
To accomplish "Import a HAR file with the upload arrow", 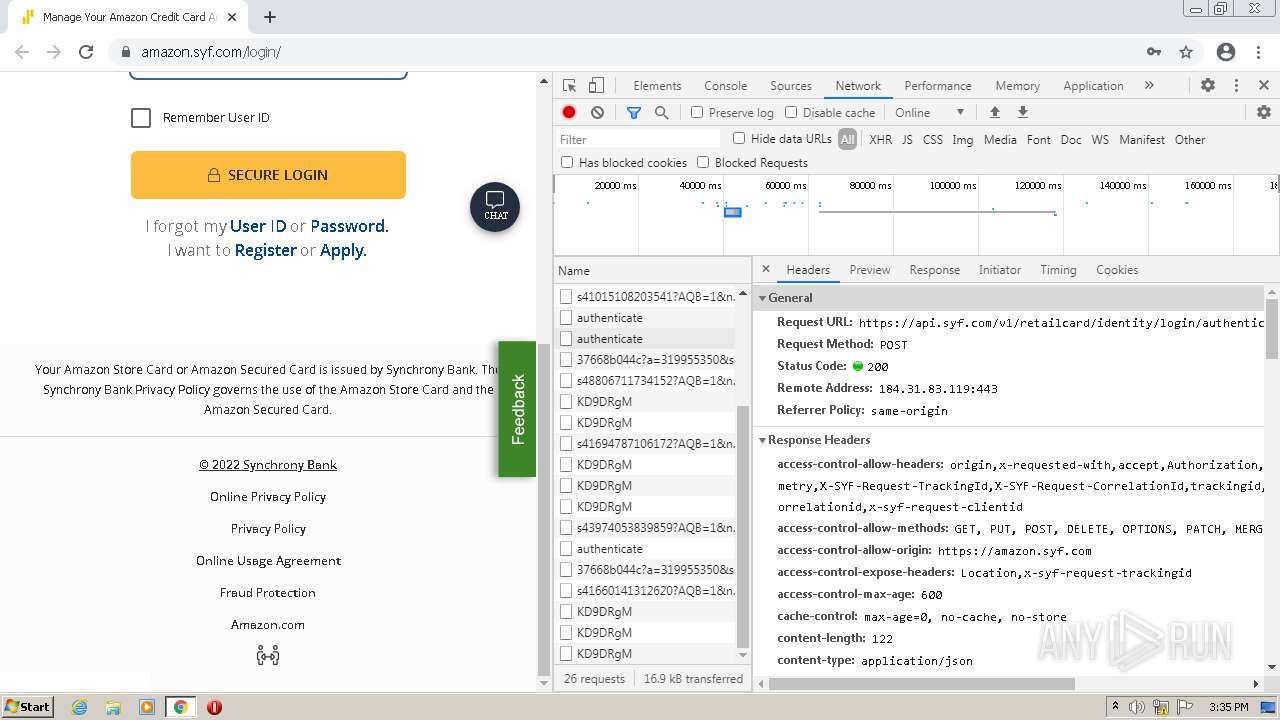I will 994,113.
